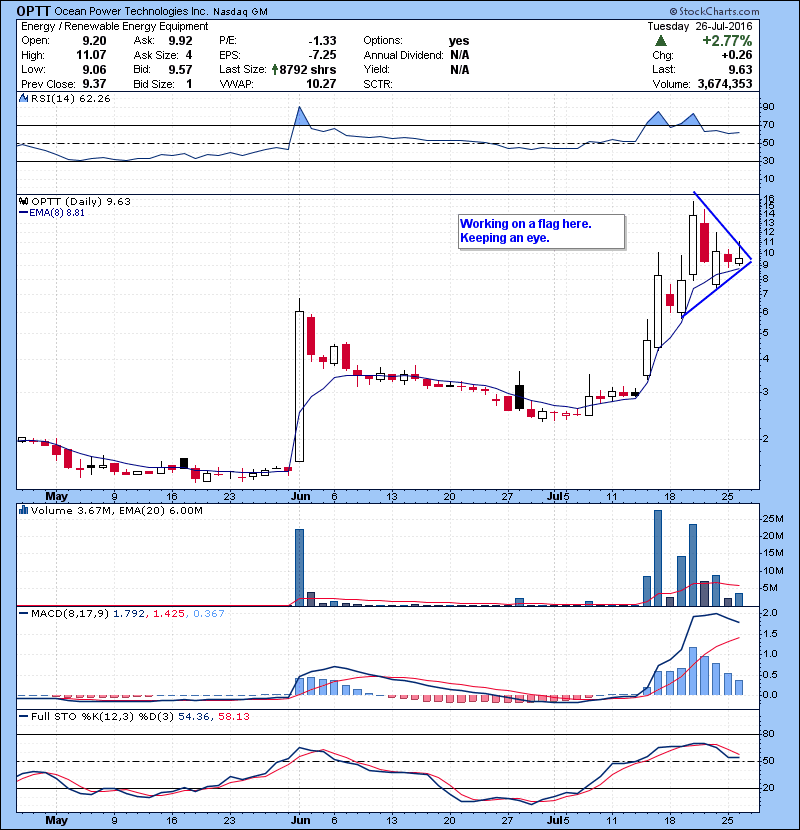Select the MACD signal value 1.425
Image resolution: width=800 pixels, height=830 pixels.
coord(169,614)
